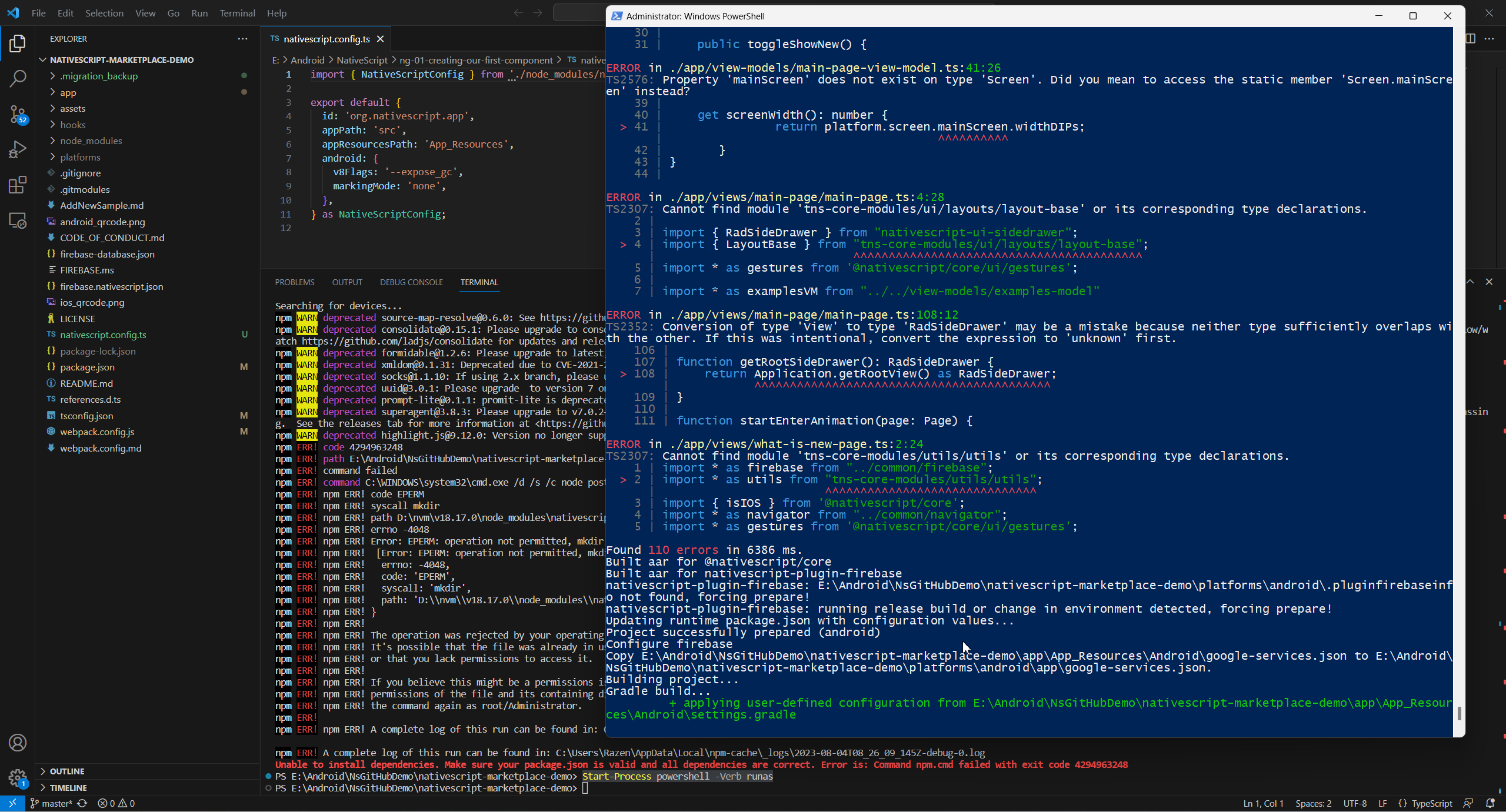Screen dimensions: 1506x812
Task: Open the Extensions view
Action: [18, 185]
